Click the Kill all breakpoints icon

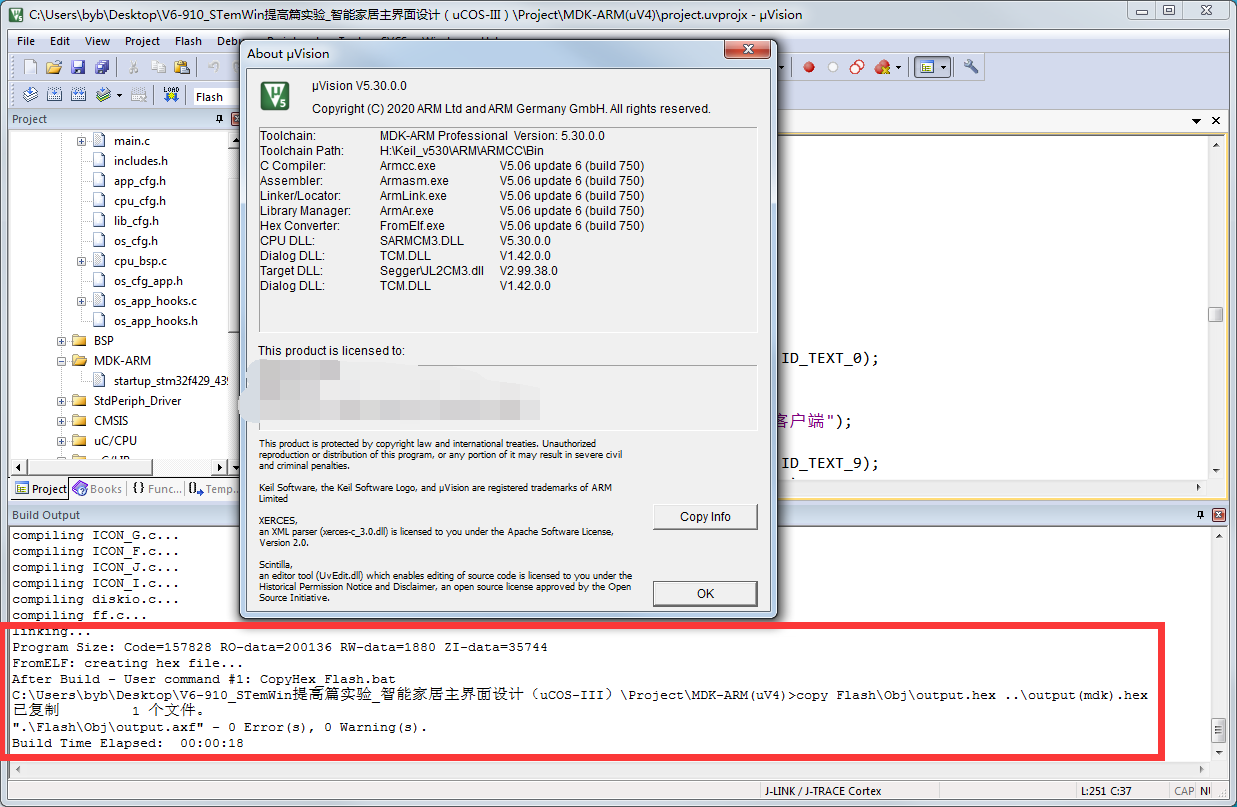(881, 67)
